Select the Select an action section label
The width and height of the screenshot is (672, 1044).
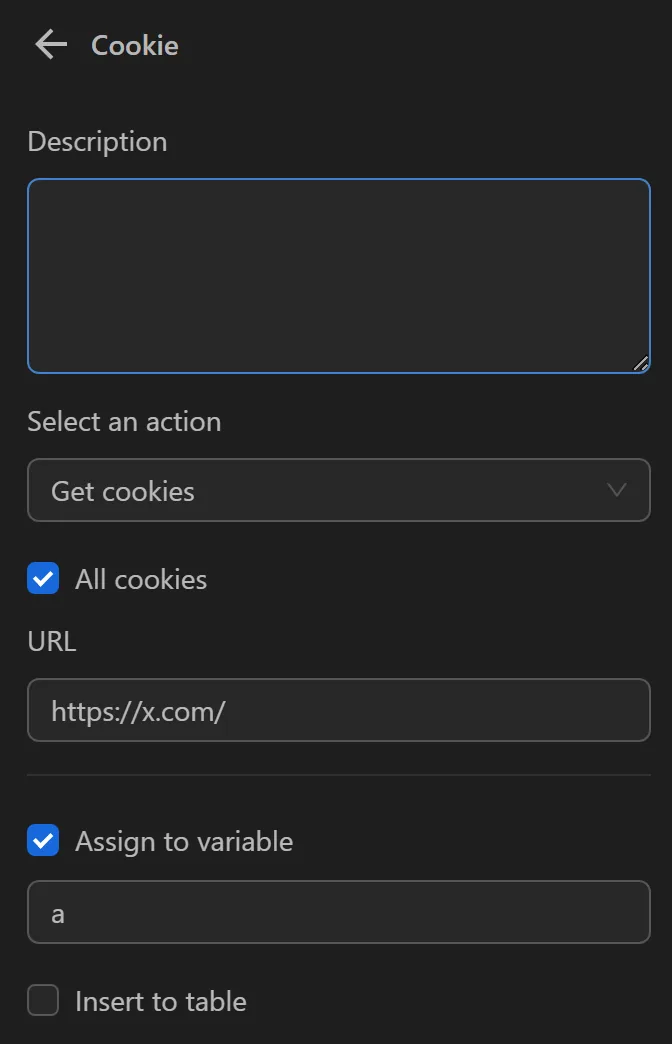point(123,421)
